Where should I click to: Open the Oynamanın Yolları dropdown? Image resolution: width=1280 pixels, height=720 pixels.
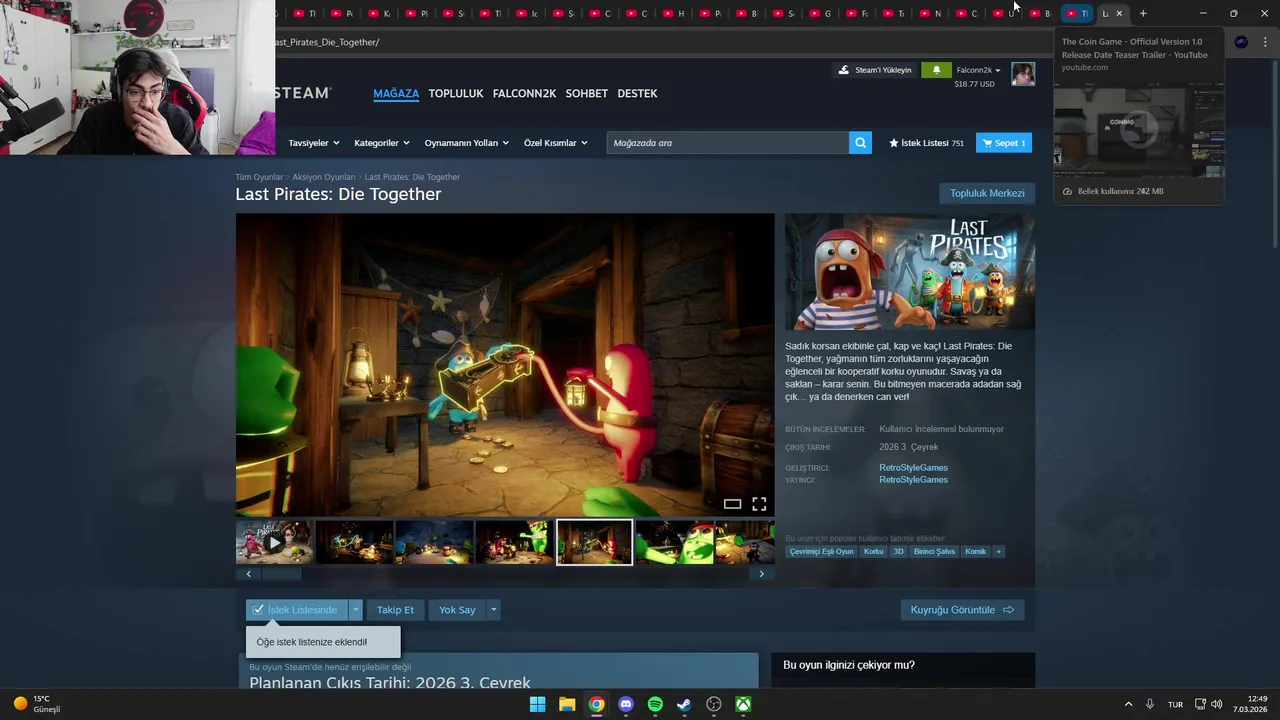click(466, 143)
